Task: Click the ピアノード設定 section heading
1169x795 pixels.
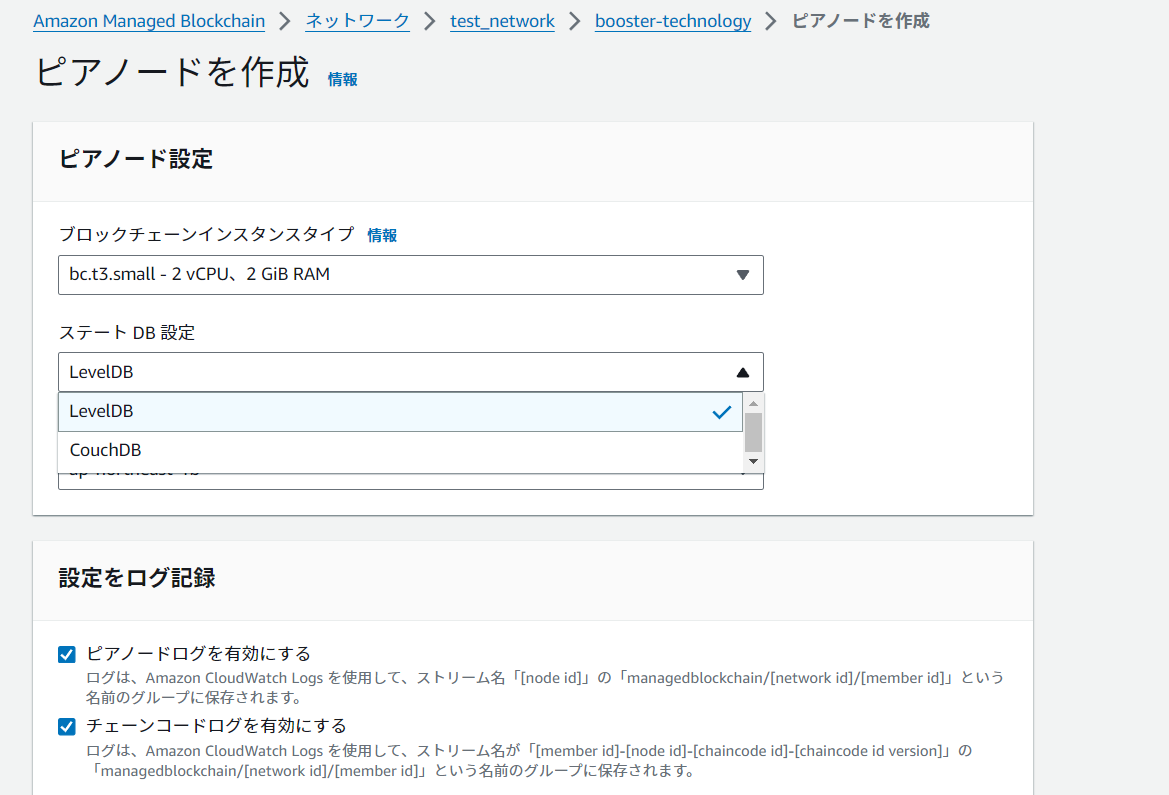Action: pyautogui.click(x=136, y=159)
